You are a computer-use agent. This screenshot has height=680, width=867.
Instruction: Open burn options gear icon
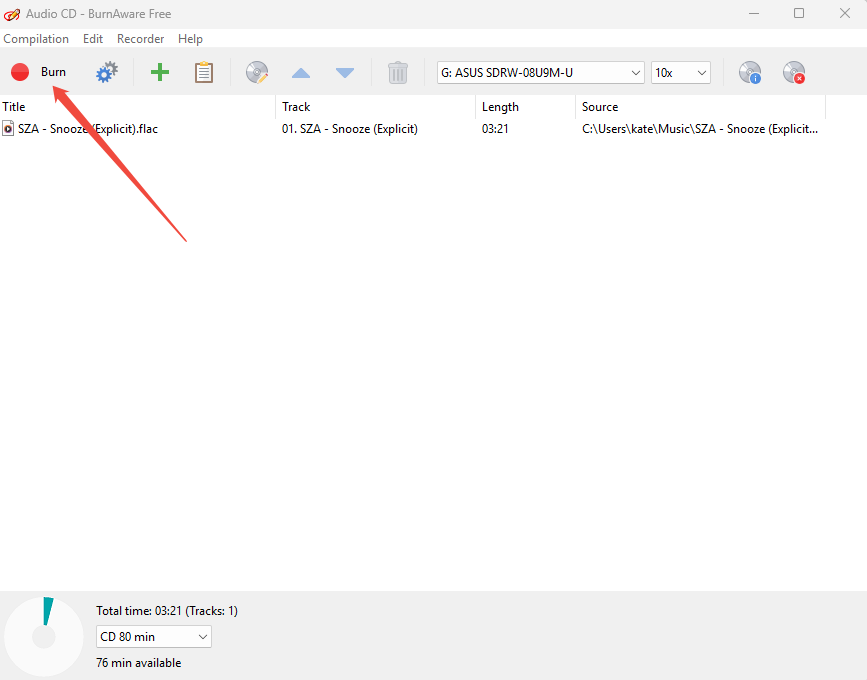(x=107, y=72)
